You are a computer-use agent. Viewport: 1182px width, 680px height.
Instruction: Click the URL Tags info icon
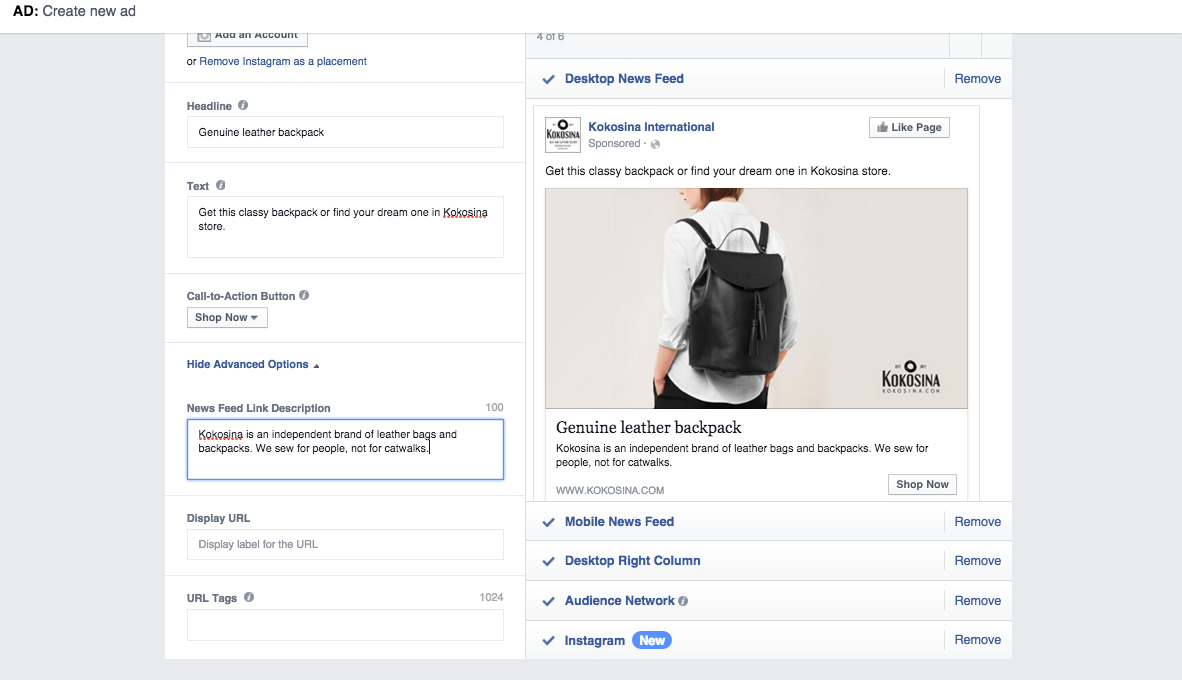point(249,597)
